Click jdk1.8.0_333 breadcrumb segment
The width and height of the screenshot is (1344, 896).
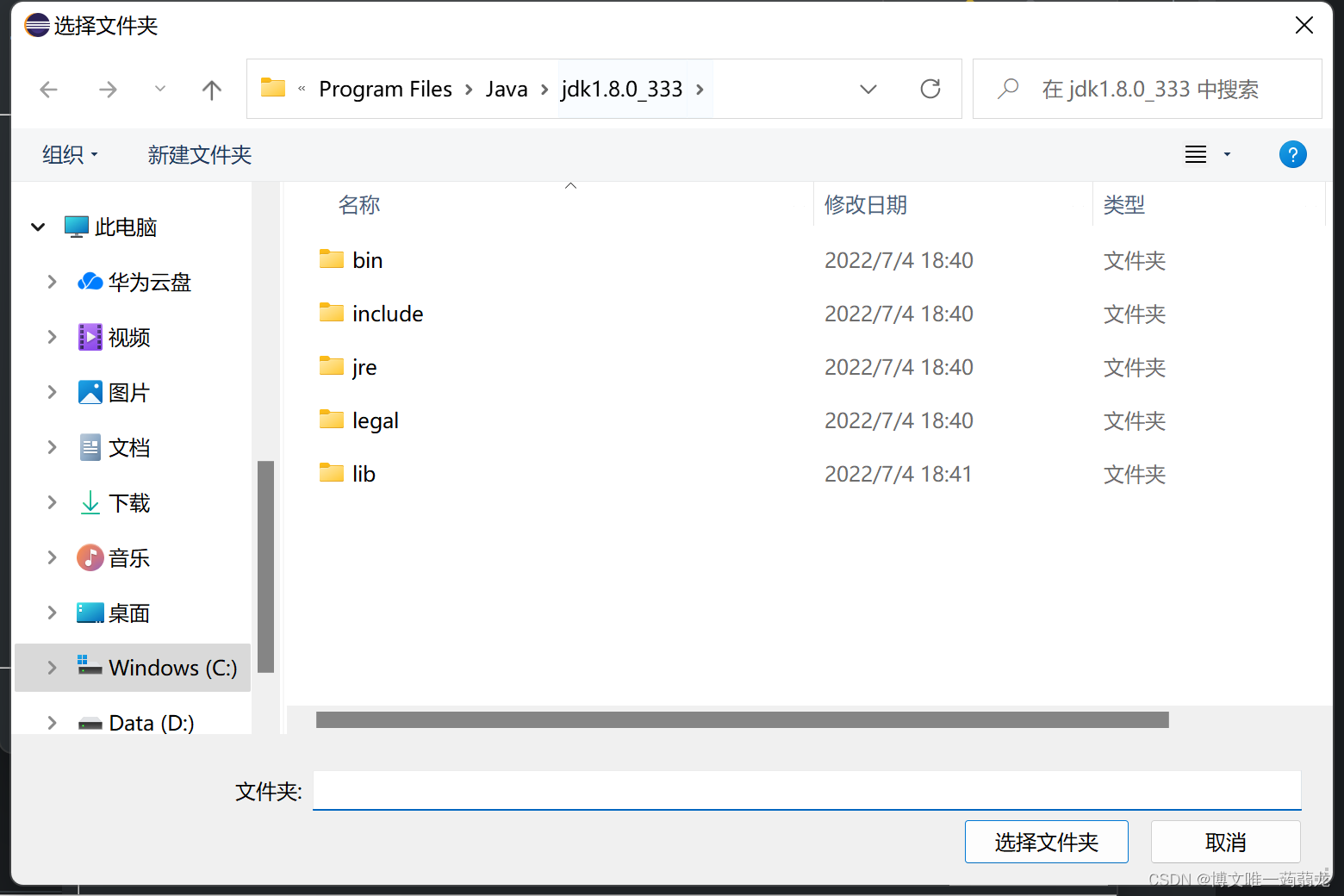click(622, 90)
